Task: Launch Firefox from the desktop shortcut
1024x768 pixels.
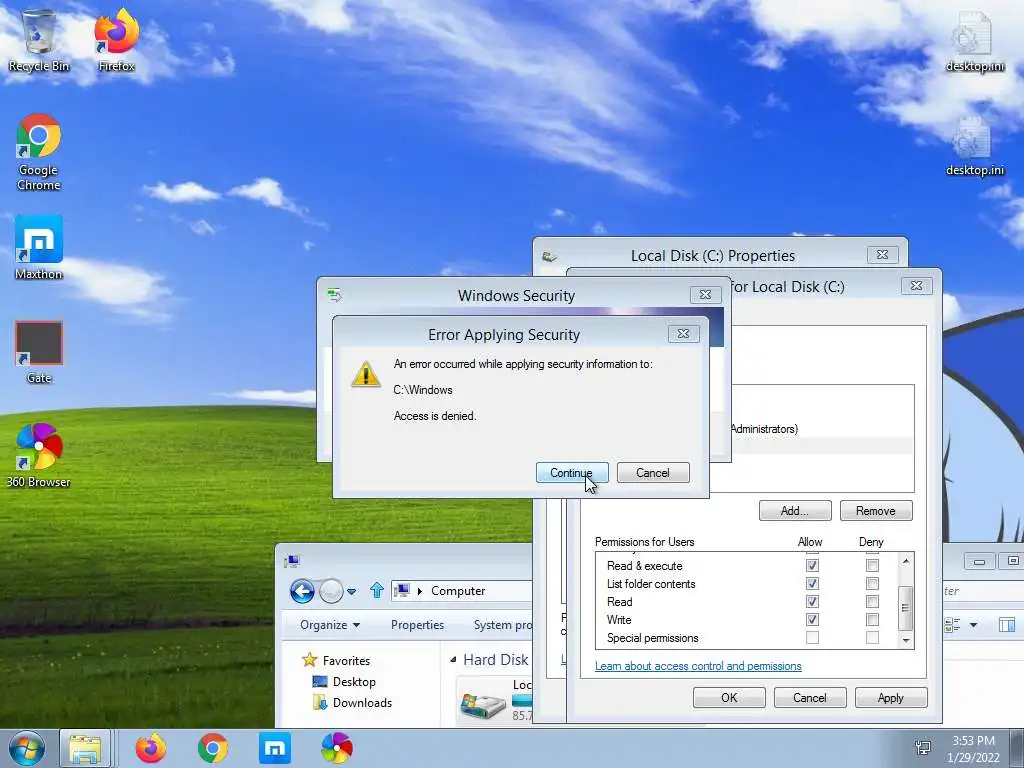Action: tap(117, 40)
